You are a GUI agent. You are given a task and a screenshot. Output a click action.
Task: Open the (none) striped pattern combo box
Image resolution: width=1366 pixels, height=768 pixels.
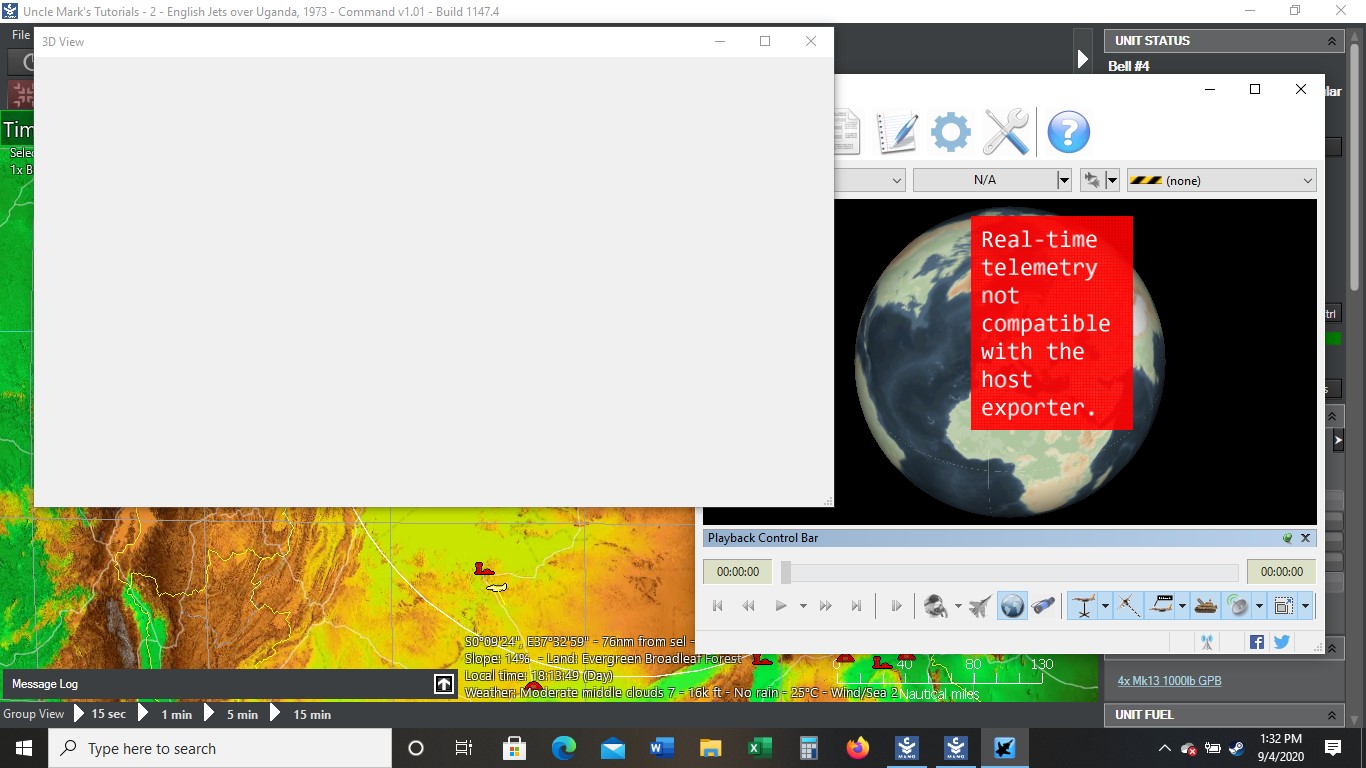click(1221, 180)
